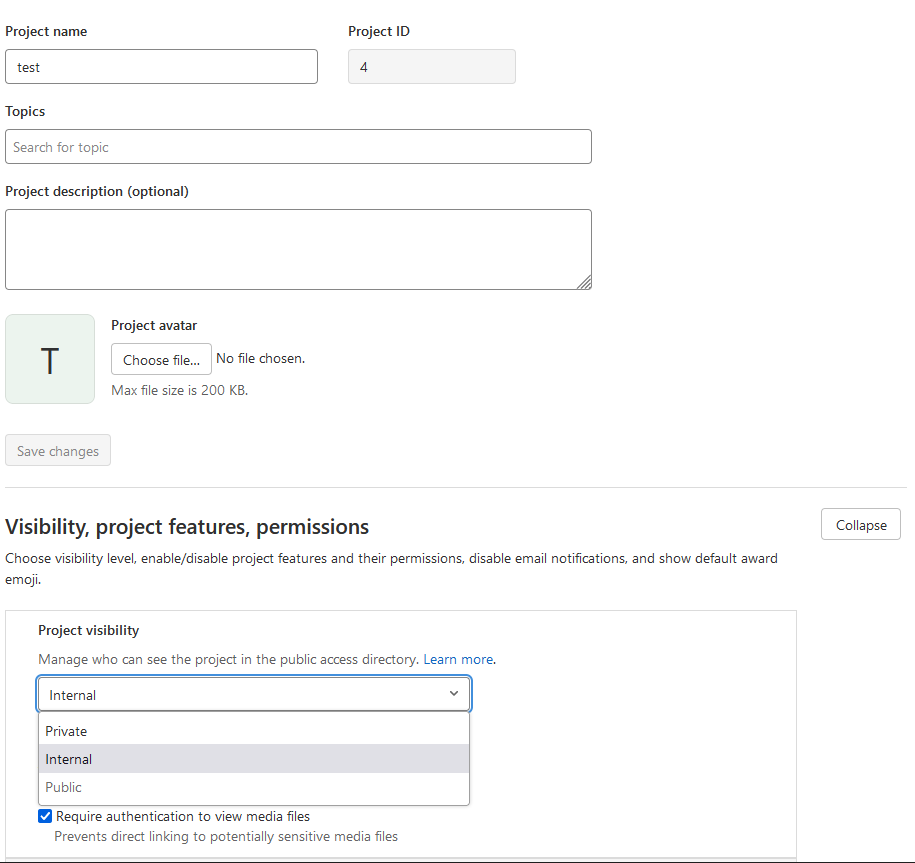Image resolution: width=915 pixels, height=863 pixels.
Task: Open the Choose file... avatar button
Action: click(x=161, y=359)
